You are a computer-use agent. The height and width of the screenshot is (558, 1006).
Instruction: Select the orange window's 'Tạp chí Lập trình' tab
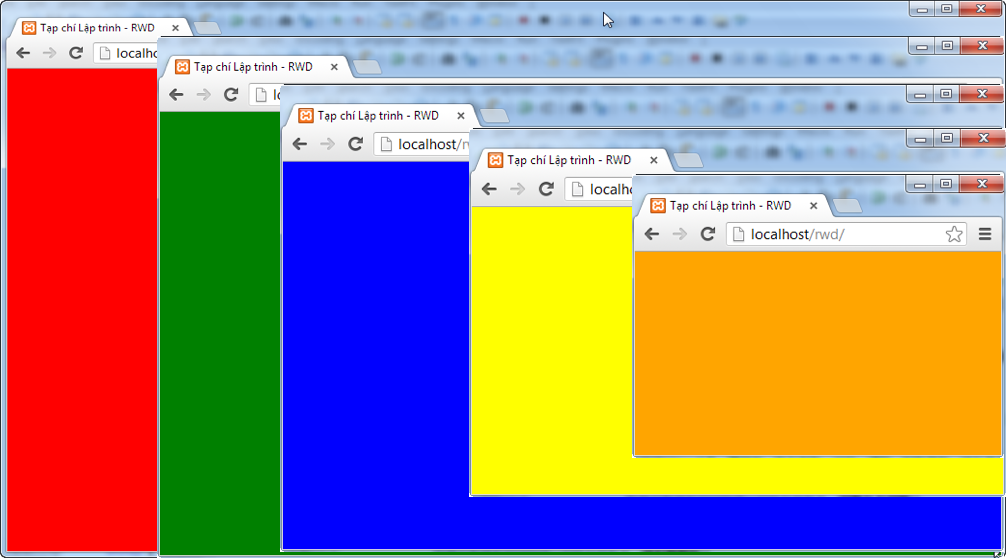click(729, 206)
